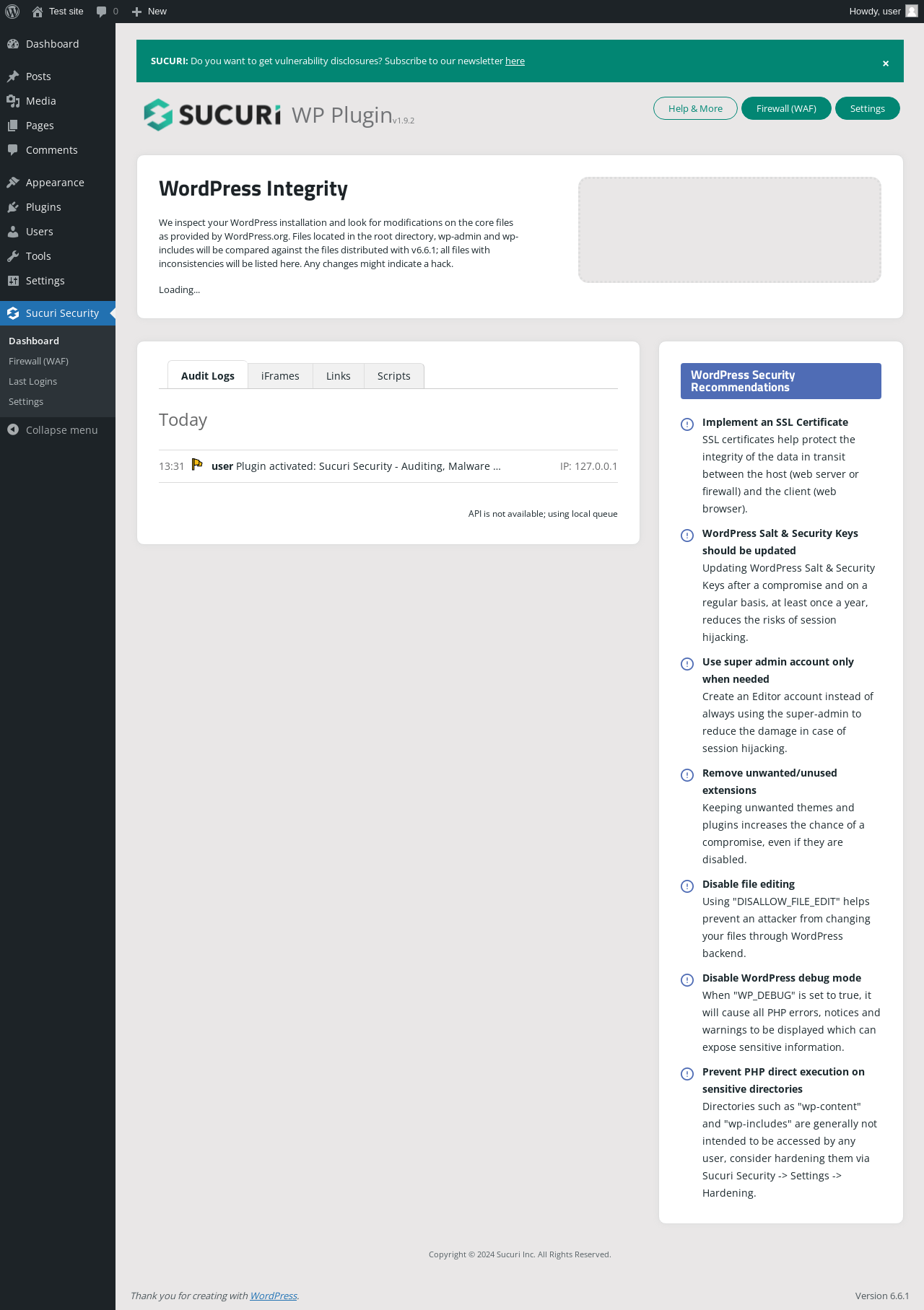The height and width of the screenshot is (1310, 924).
Task: Click the WordPress logo in admin bar
Action: click(x=12, y=12)
